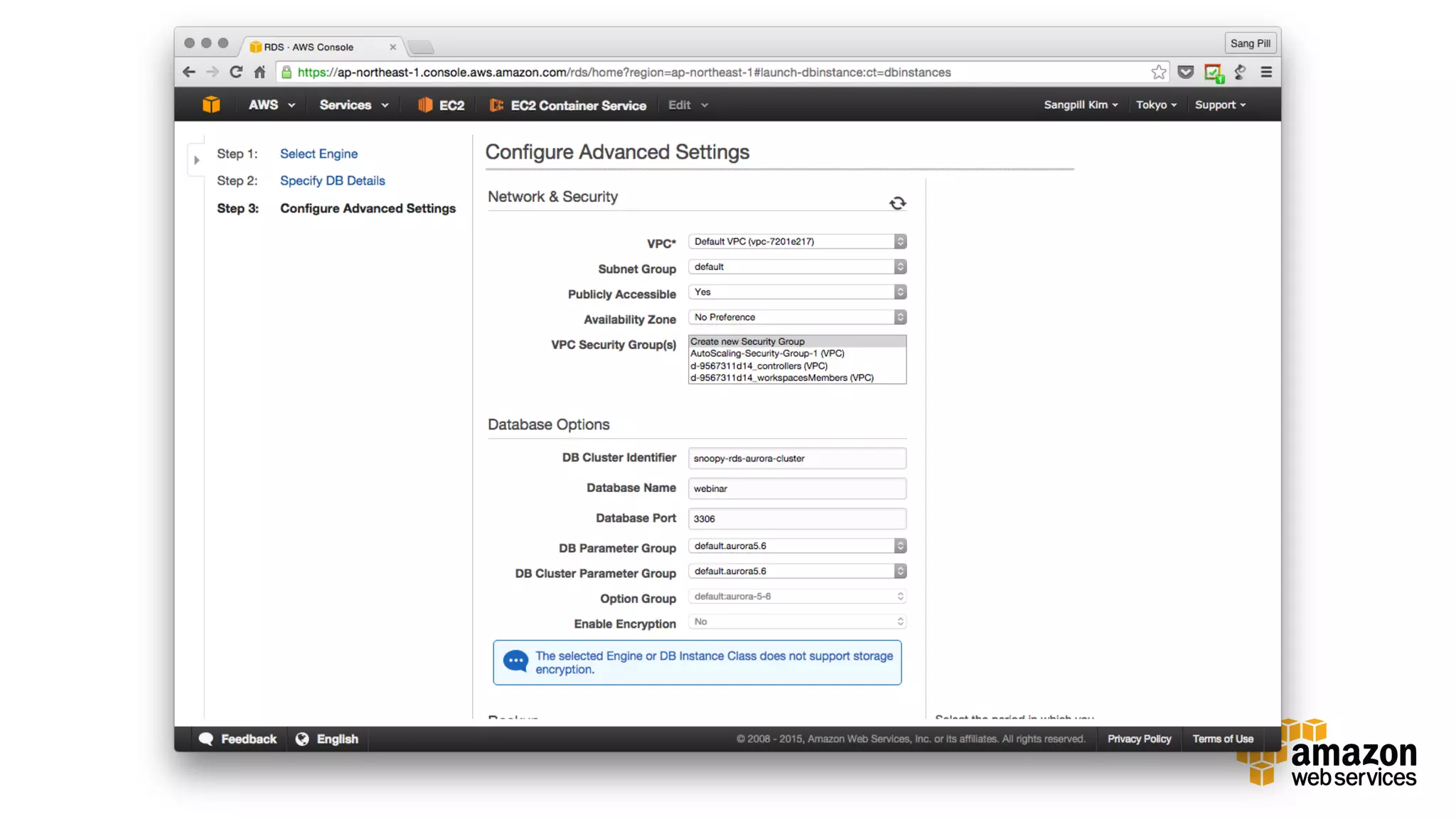Click the refresh icon in Network & Security
This screenshot has width=1456, height=819.
(x=897, y=203)
